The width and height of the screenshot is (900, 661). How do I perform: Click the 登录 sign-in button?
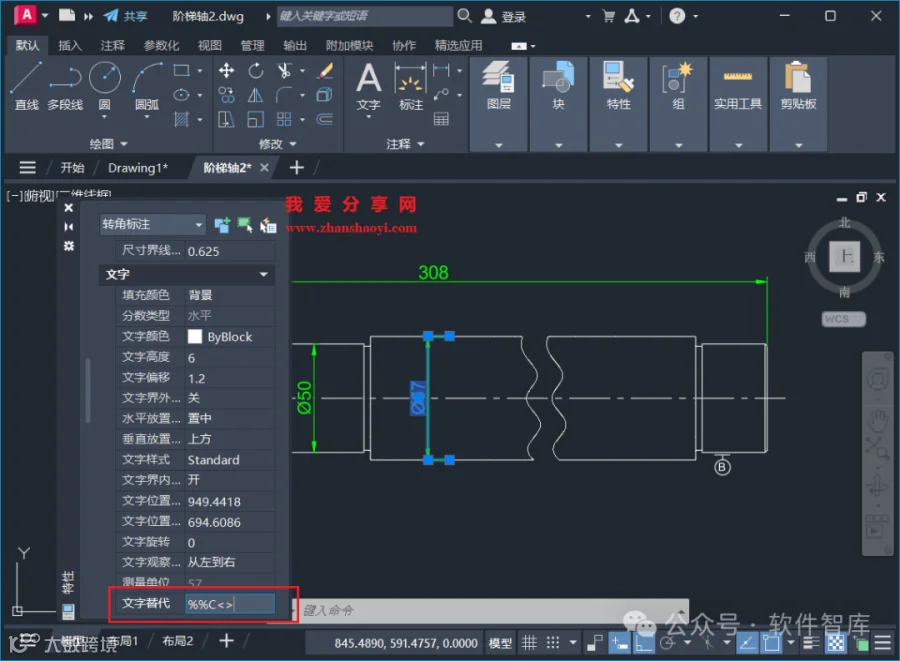(503, 17)
